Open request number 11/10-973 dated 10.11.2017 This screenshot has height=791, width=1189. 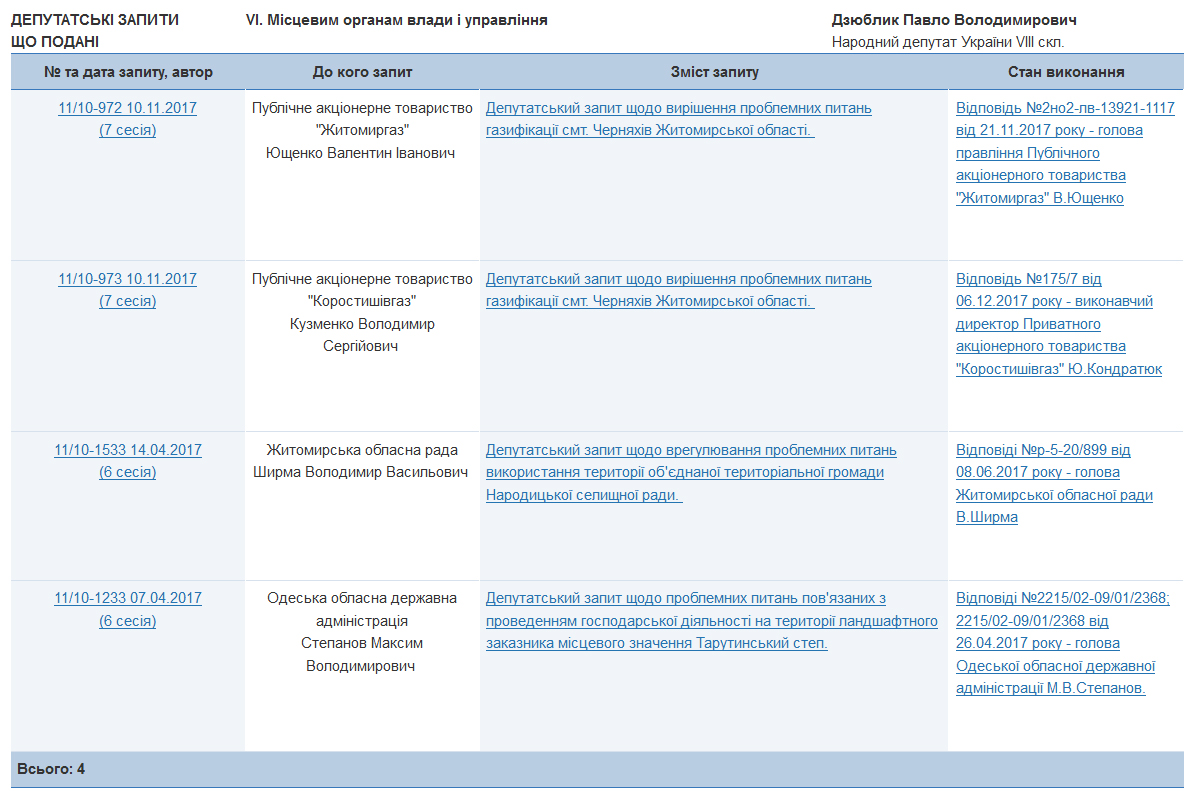point(127,279)
